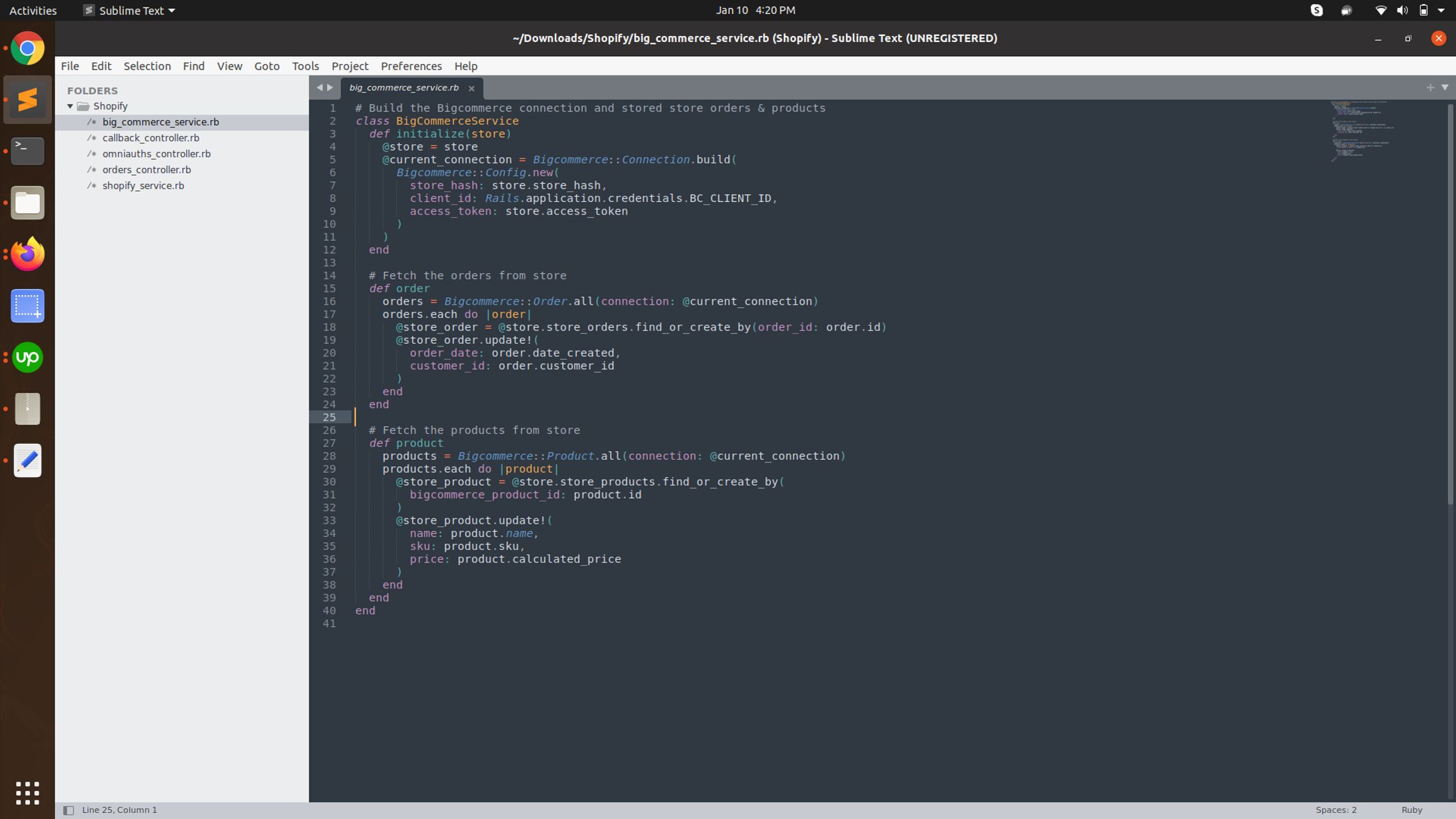Open the Files manager dock icon
The width and height of the screenshot is (1456, 819).
(27, 203)
